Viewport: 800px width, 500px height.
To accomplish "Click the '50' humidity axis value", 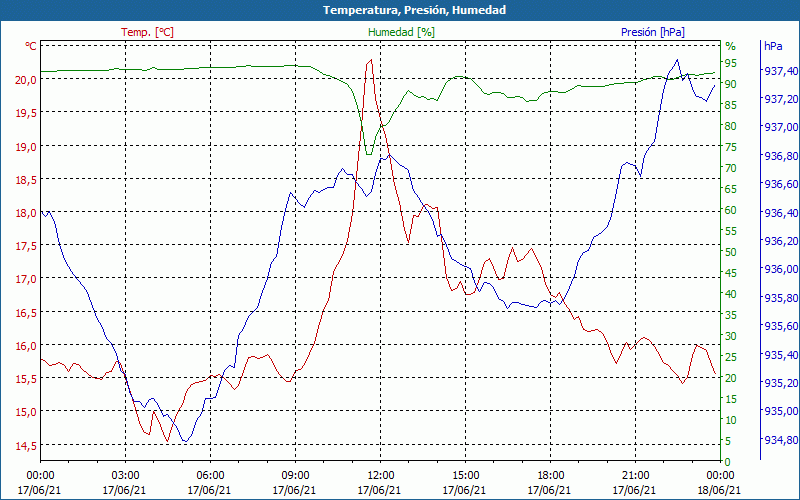I will pos(731,252).
